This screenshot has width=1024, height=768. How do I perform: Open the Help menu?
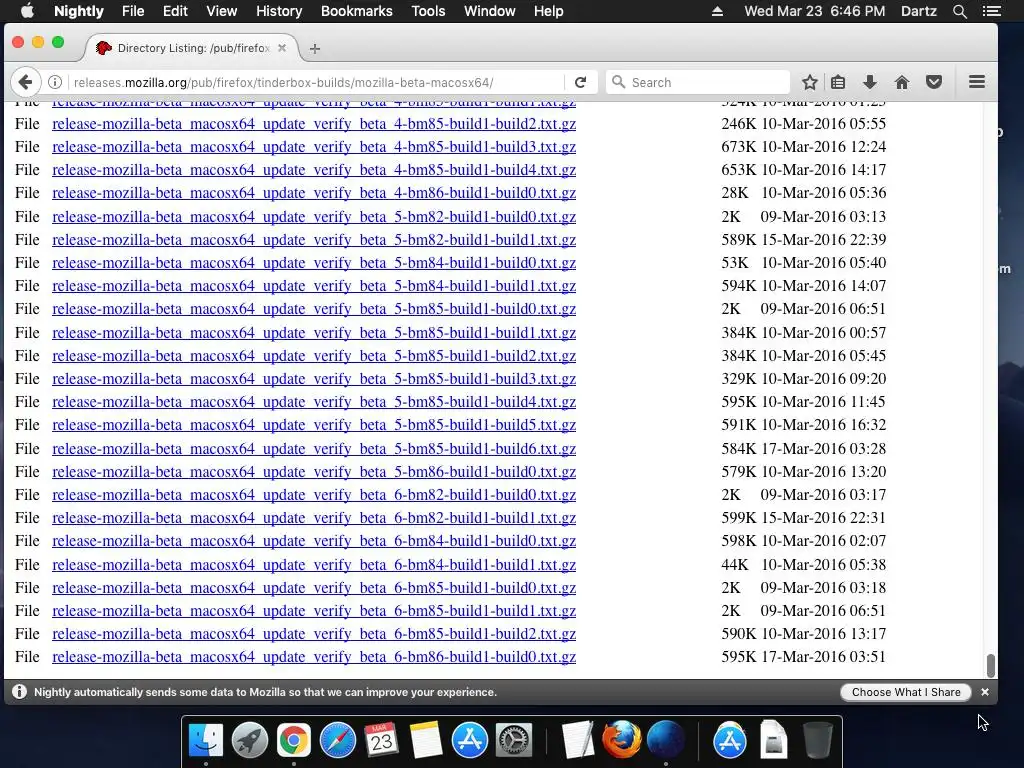(548, 11)
